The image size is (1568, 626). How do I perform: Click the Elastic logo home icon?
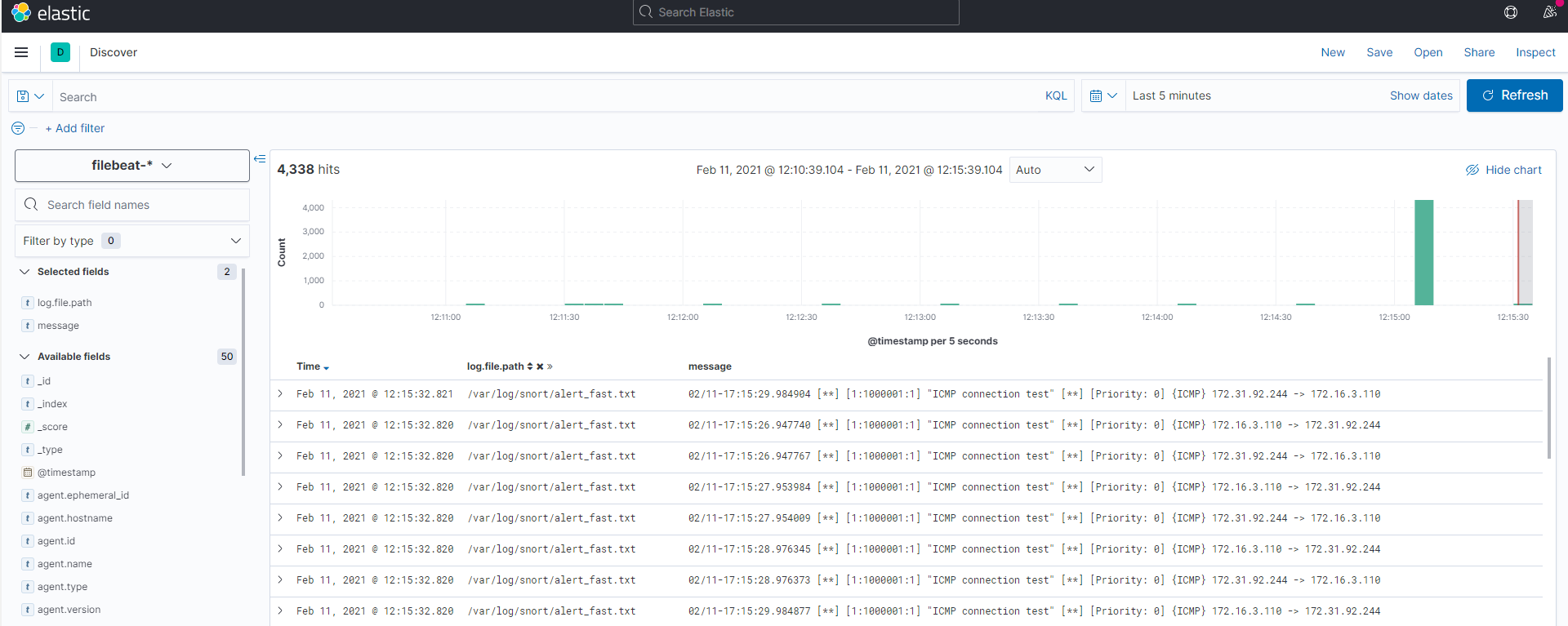(x=21, y=13)
